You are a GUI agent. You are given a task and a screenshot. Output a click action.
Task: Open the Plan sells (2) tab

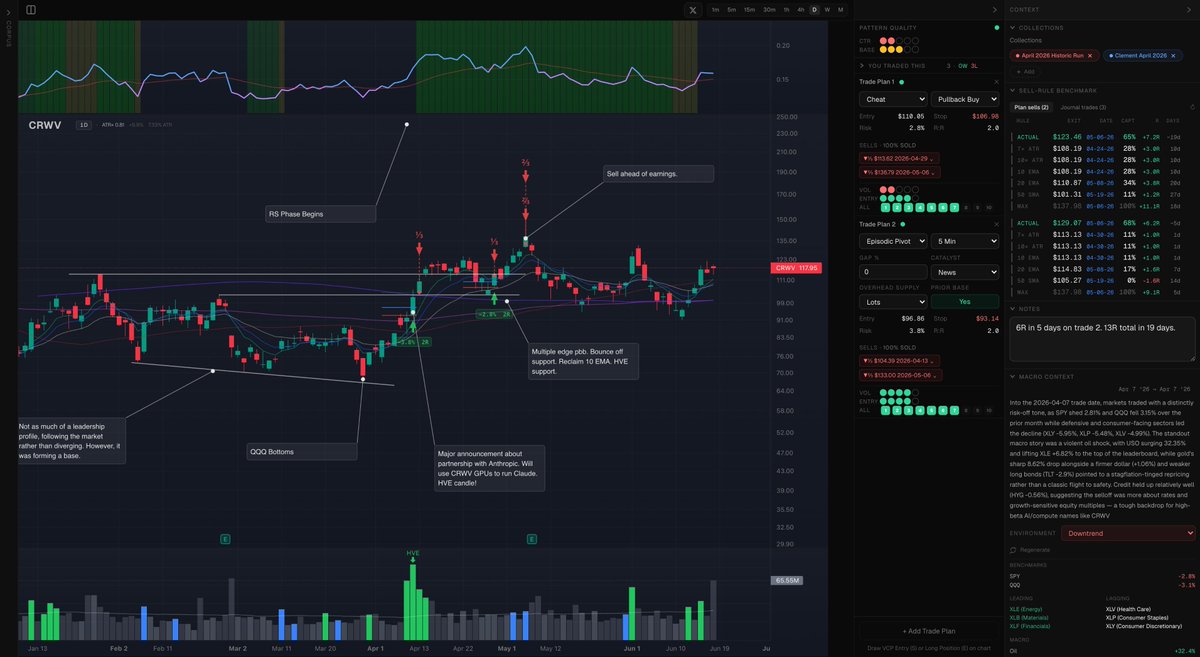(1031, 107)
